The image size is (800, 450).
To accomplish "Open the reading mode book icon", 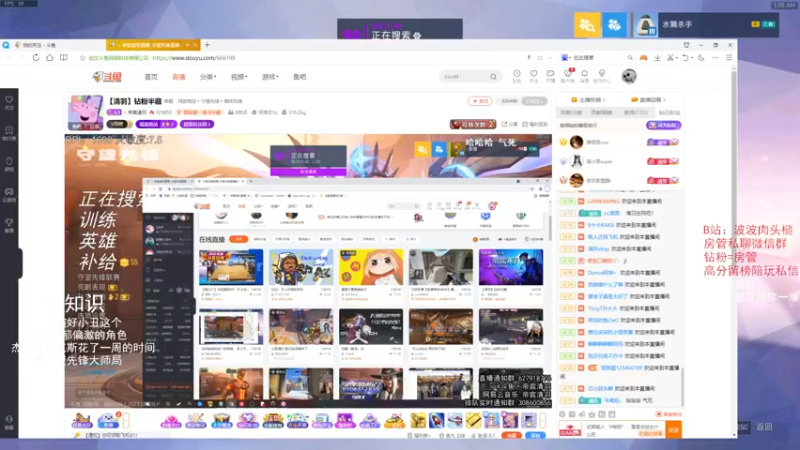I will coord(63,58).
